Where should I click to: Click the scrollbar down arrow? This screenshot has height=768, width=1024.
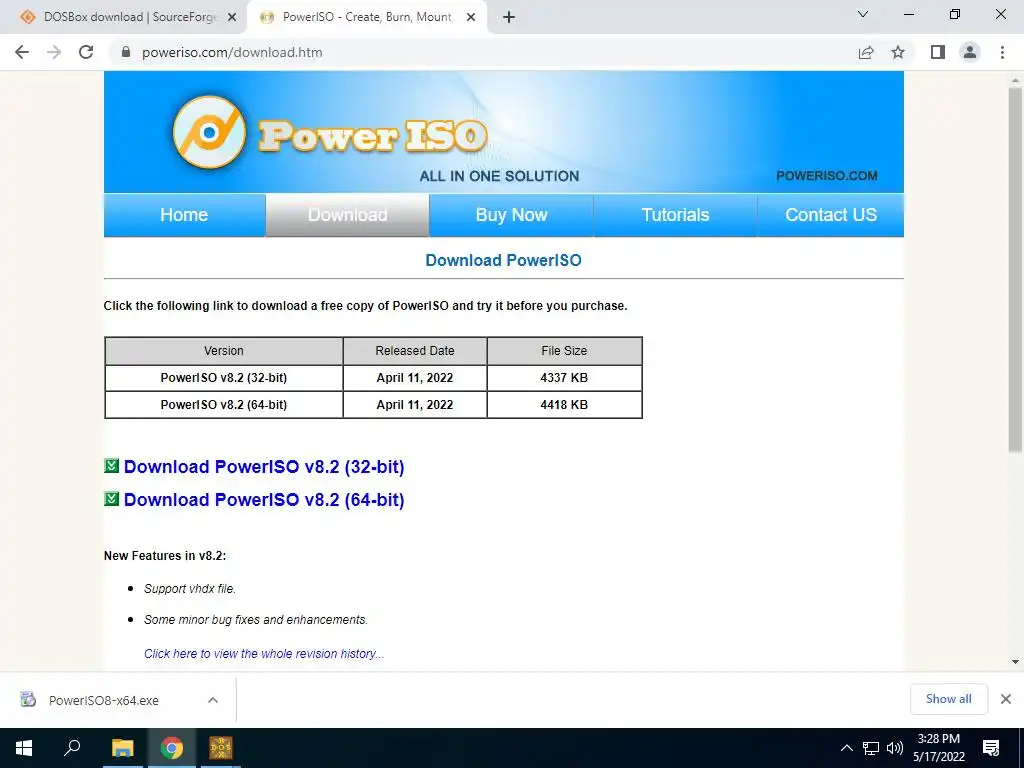click(x=1015, y=662)
